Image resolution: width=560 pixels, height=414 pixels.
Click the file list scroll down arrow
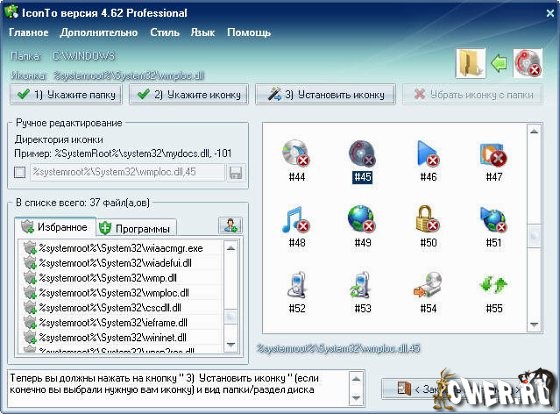[x=231, y=345]
